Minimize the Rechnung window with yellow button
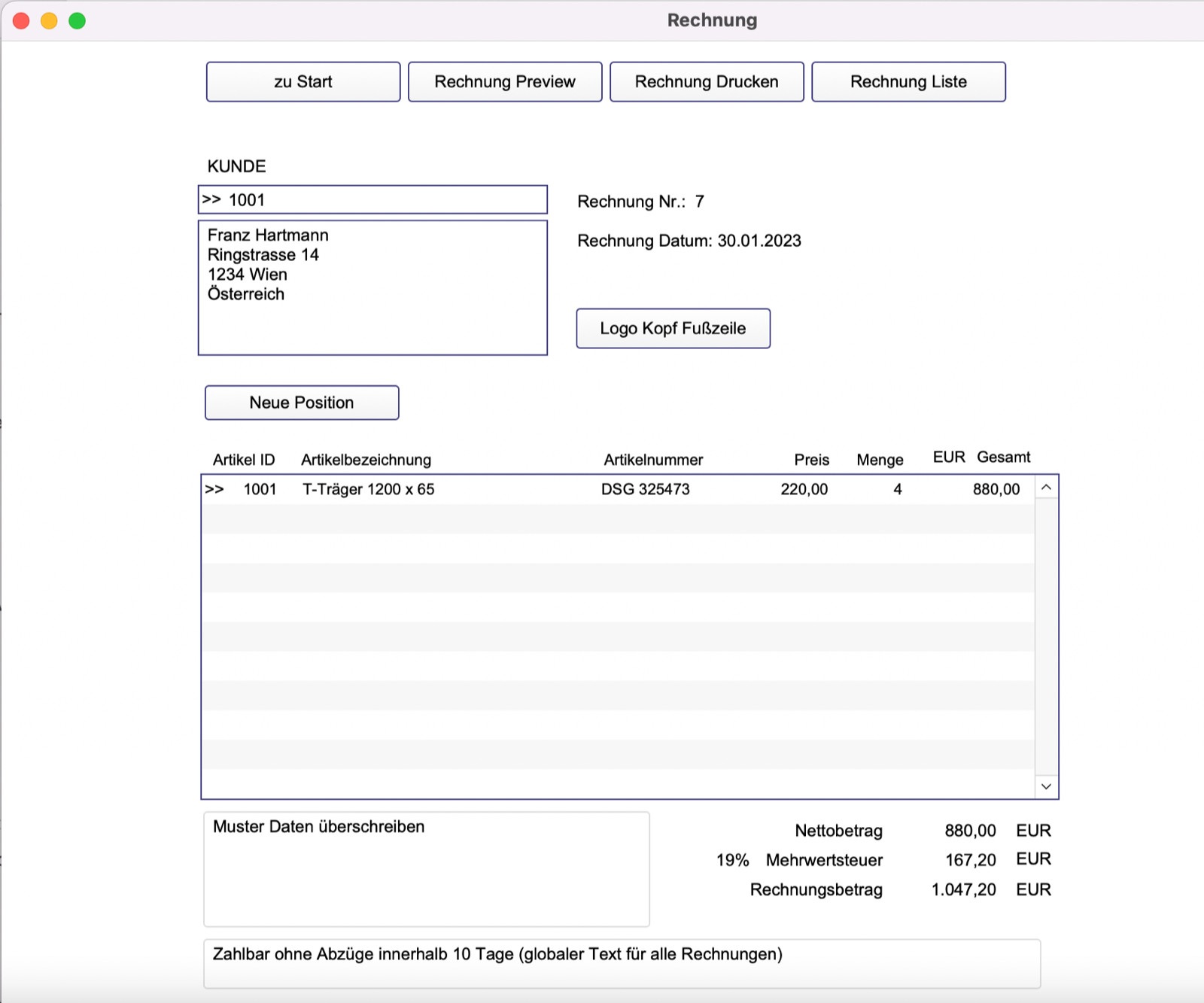 pyautogui.click(x=49, y=21)
